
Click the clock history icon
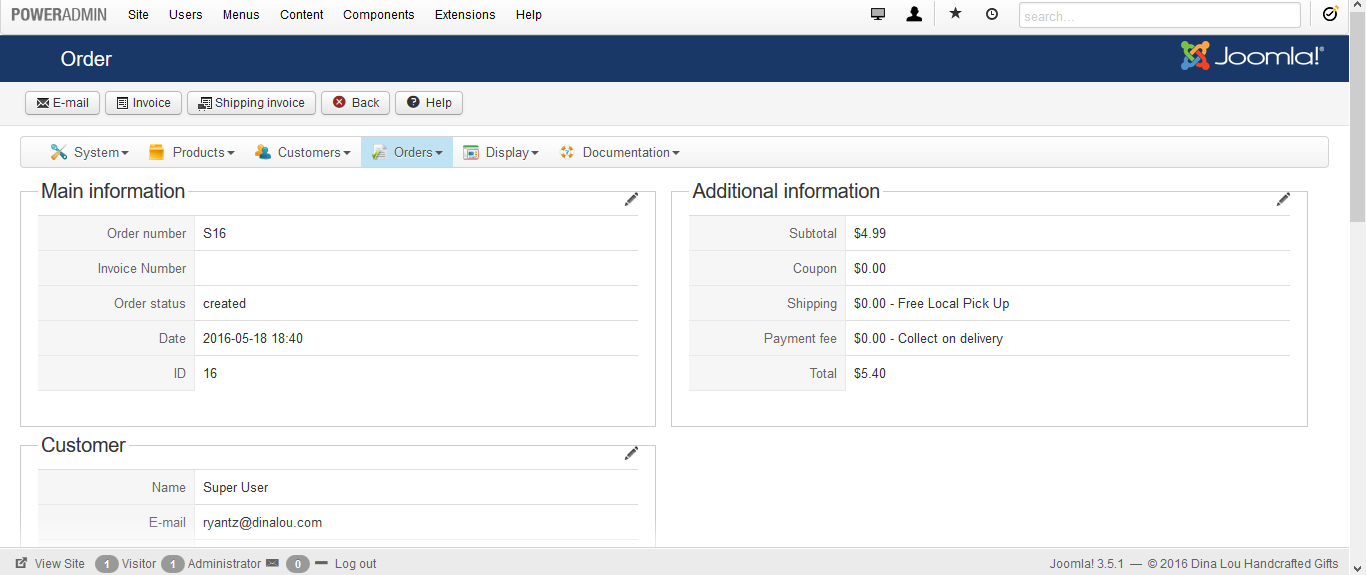tap(991, 14)
